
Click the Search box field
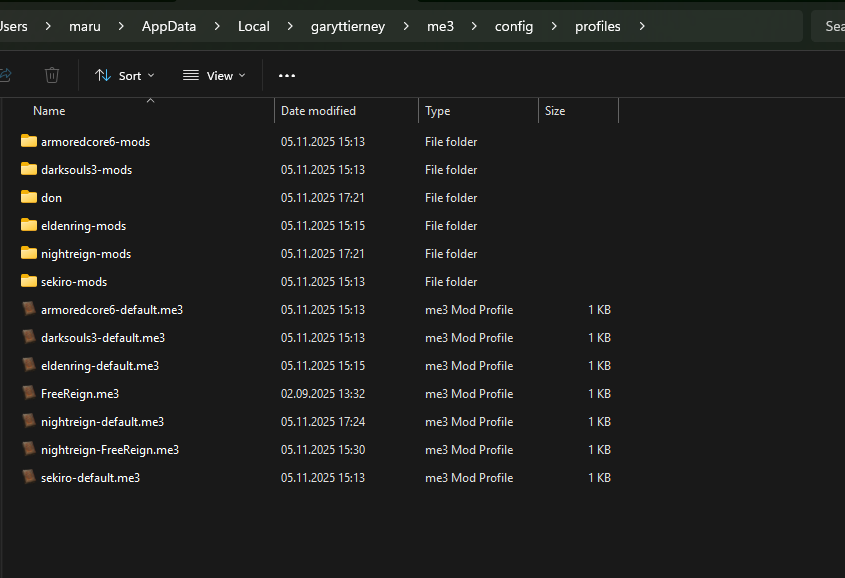[830, 26]
